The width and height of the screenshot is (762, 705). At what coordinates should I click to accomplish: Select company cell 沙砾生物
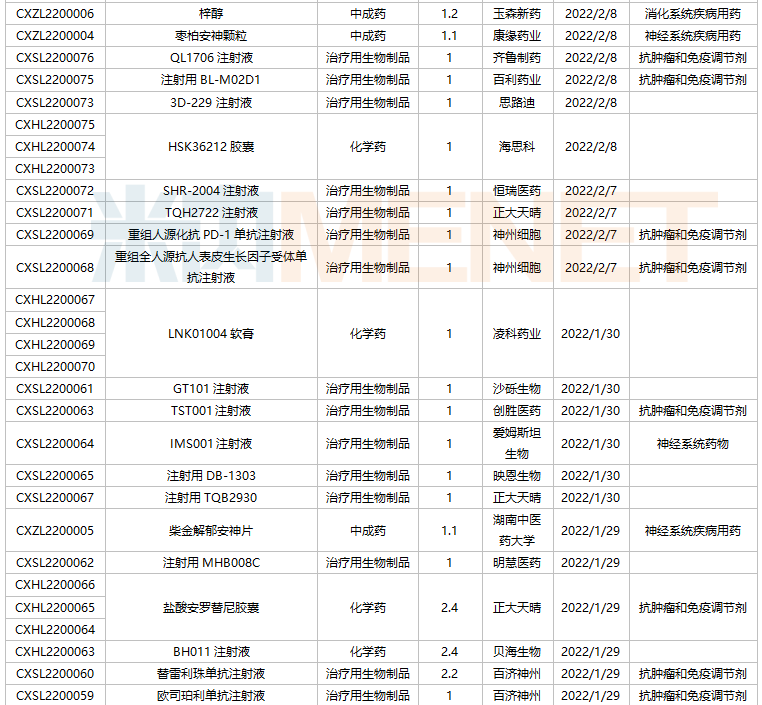[517, 389]
